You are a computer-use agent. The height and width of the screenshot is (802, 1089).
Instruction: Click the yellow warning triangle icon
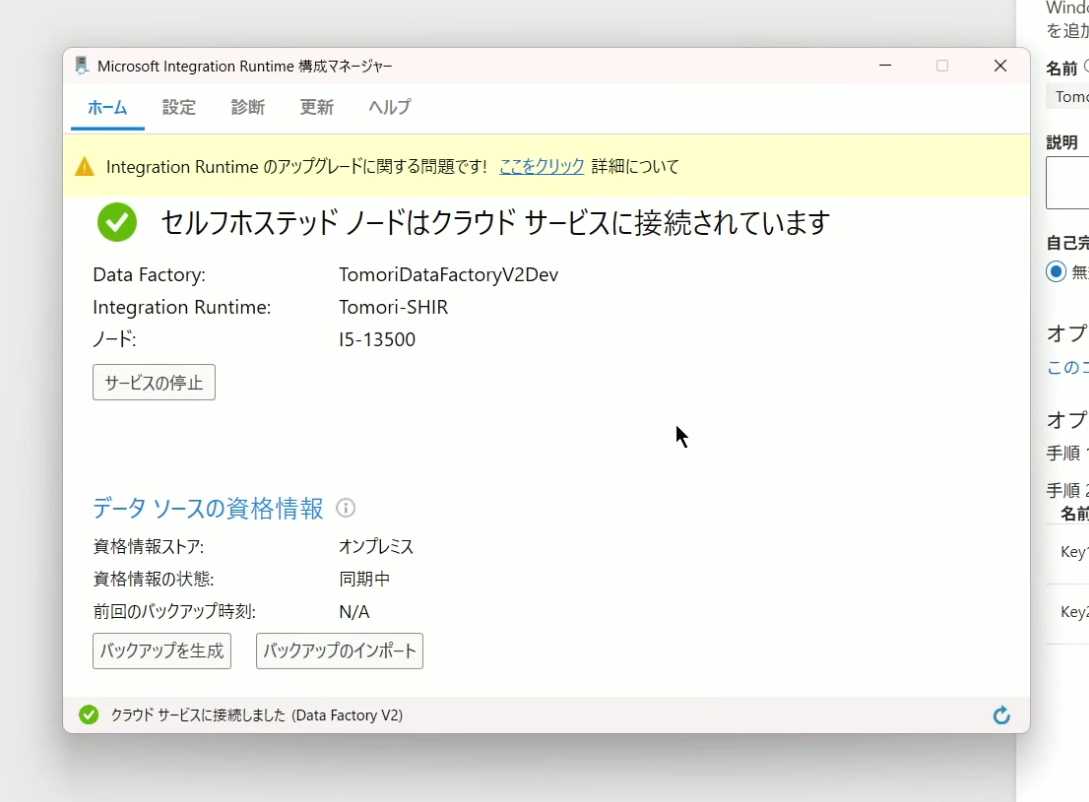point(85,167)
